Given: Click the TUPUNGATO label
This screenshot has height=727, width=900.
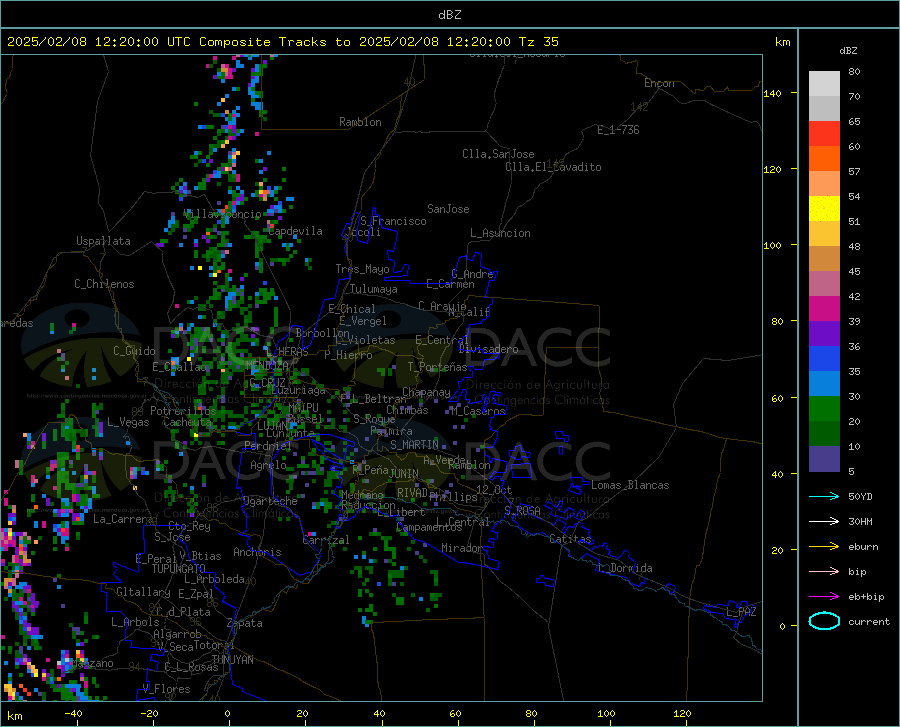Looking at the screenshot, I should point(179,569).
